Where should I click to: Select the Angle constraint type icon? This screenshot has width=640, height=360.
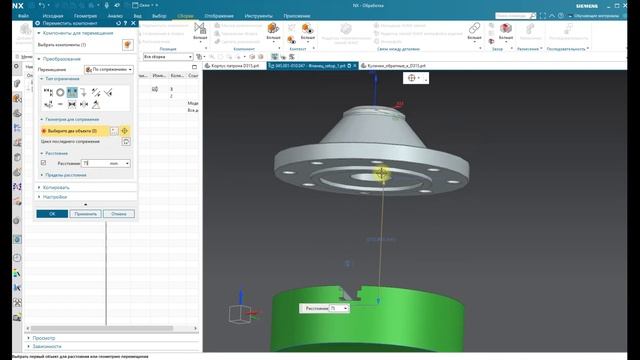coord(96,104)
